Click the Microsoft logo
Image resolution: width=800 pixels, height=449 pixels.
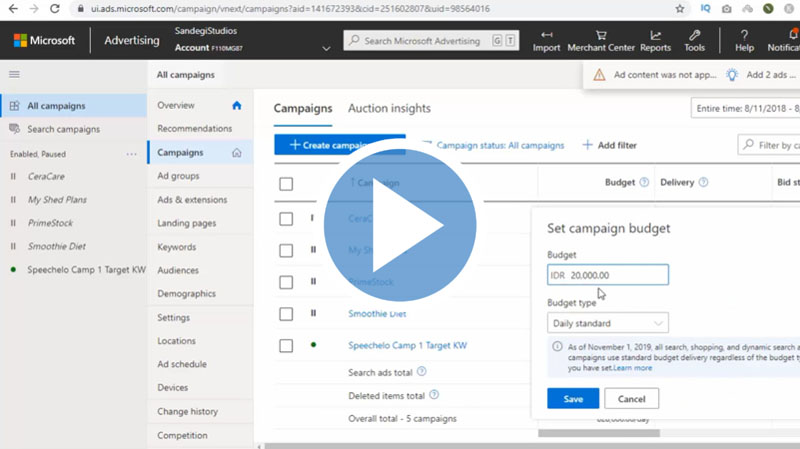44,40
